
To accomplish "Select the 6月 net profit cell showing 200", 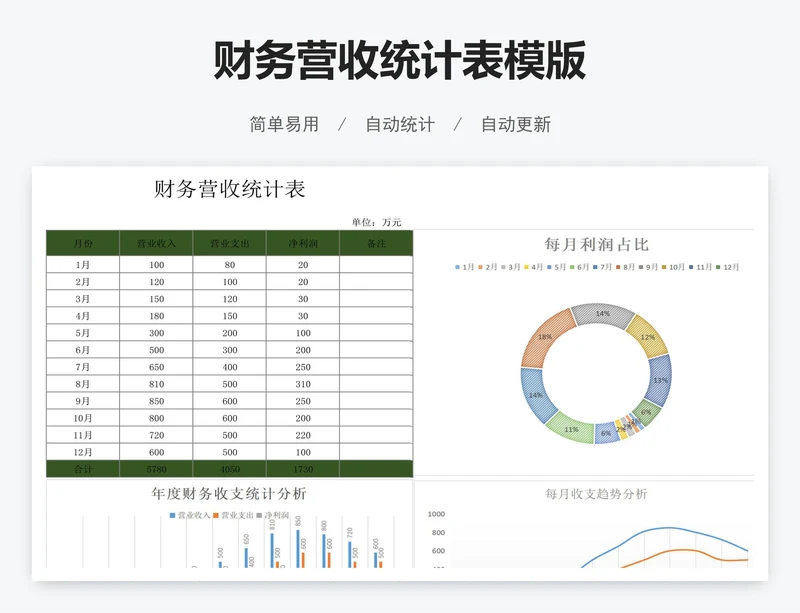I will click(x=303, y=350).
